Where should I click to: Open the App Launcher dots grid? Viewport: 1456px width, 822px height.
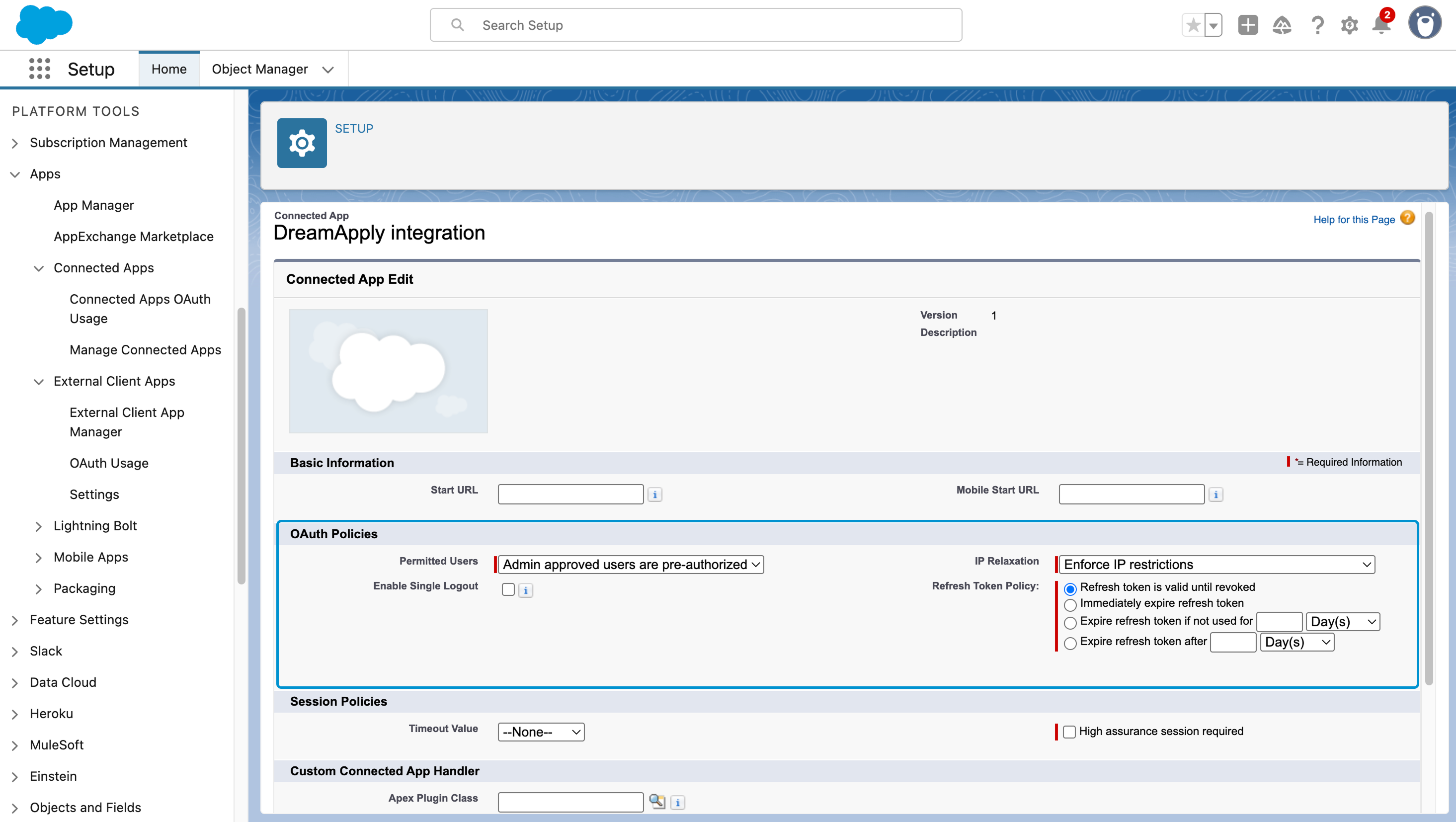pos(40,69)
